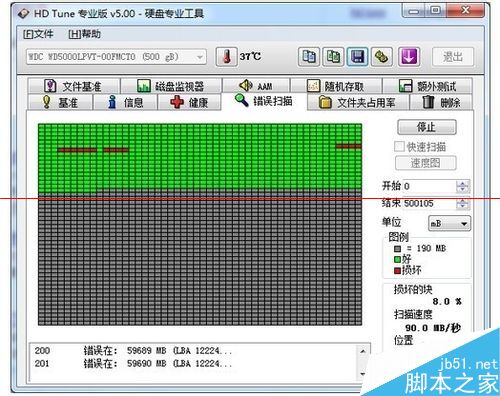Open the [H]帮助 menu

pyautogui.click(x=84, y=34)
